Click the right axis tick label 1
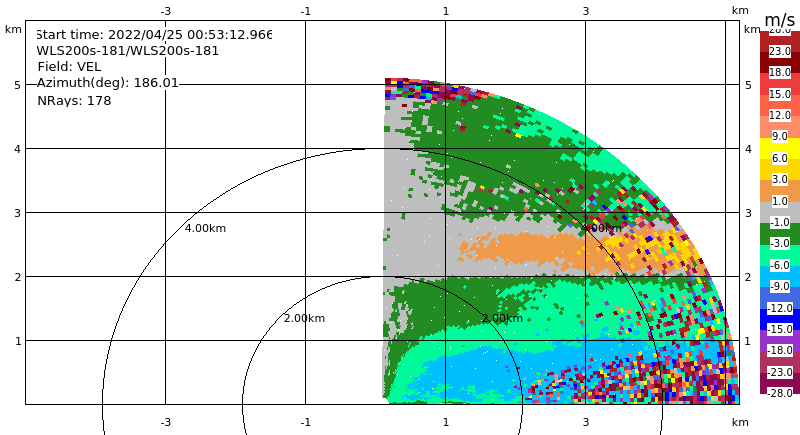Image resolution: width=800 pixels, height=435 pixels. click(748, 341)
